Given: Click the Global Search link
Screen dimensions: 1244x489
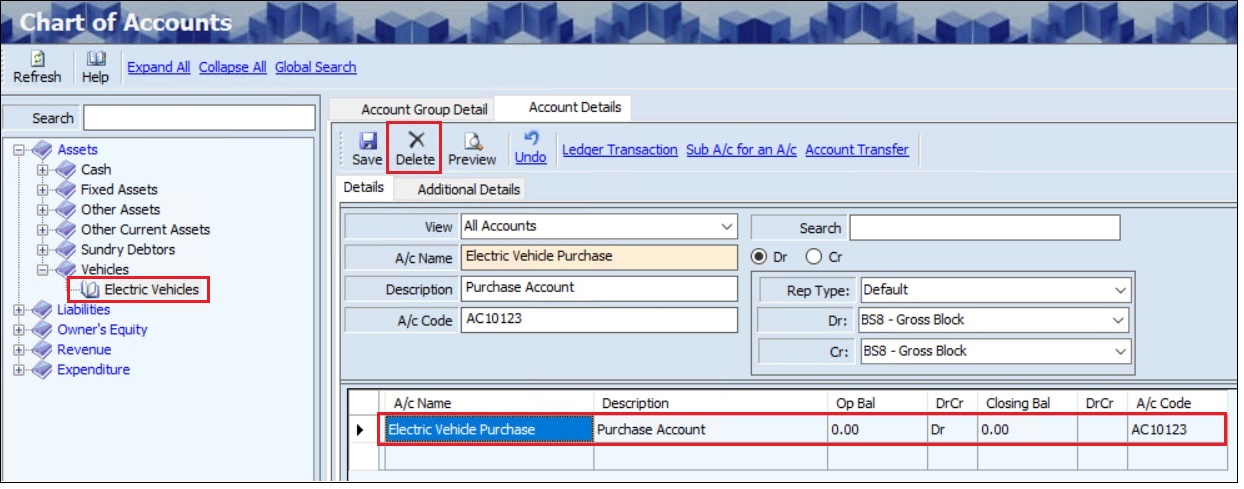Looking at the screenshot, I should click(x=315, y=67).
